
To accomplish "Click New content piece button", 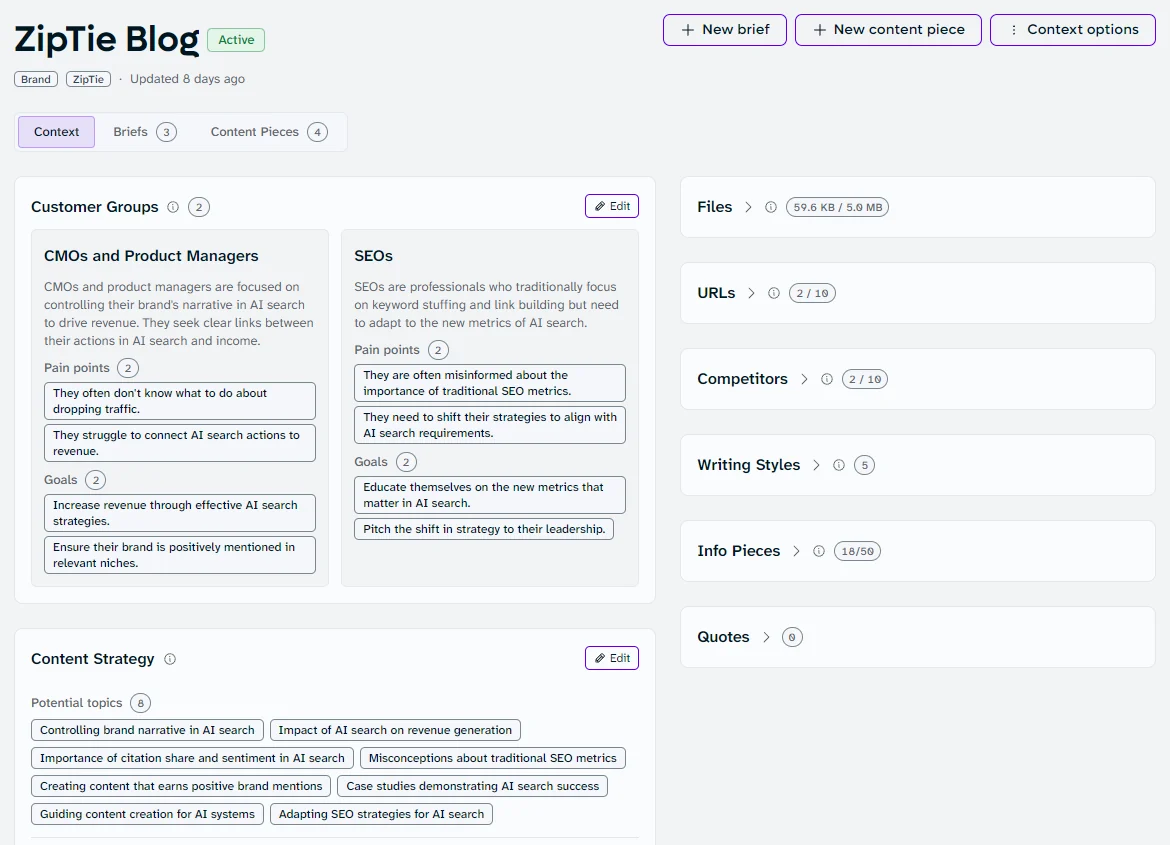I will [x=888, y=30].
